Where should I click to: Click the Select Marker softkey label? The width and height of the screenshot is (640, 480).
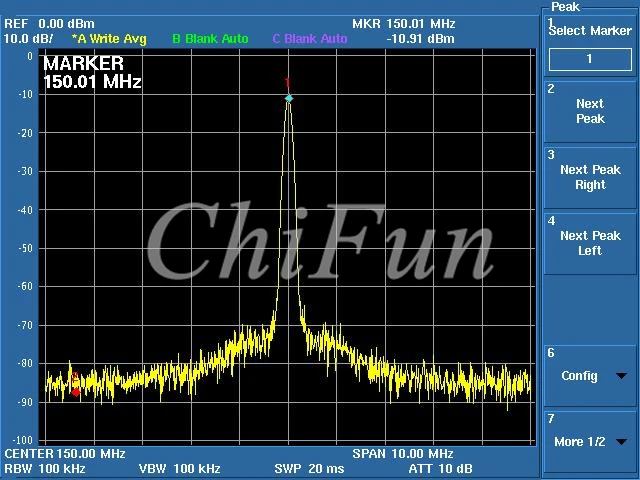590,31
